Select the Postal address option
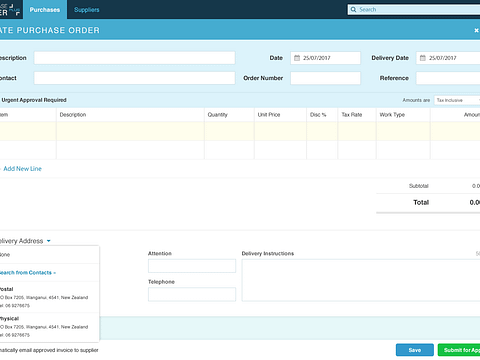The height and width of the screenshot is (360, 480). click(49, 297)
